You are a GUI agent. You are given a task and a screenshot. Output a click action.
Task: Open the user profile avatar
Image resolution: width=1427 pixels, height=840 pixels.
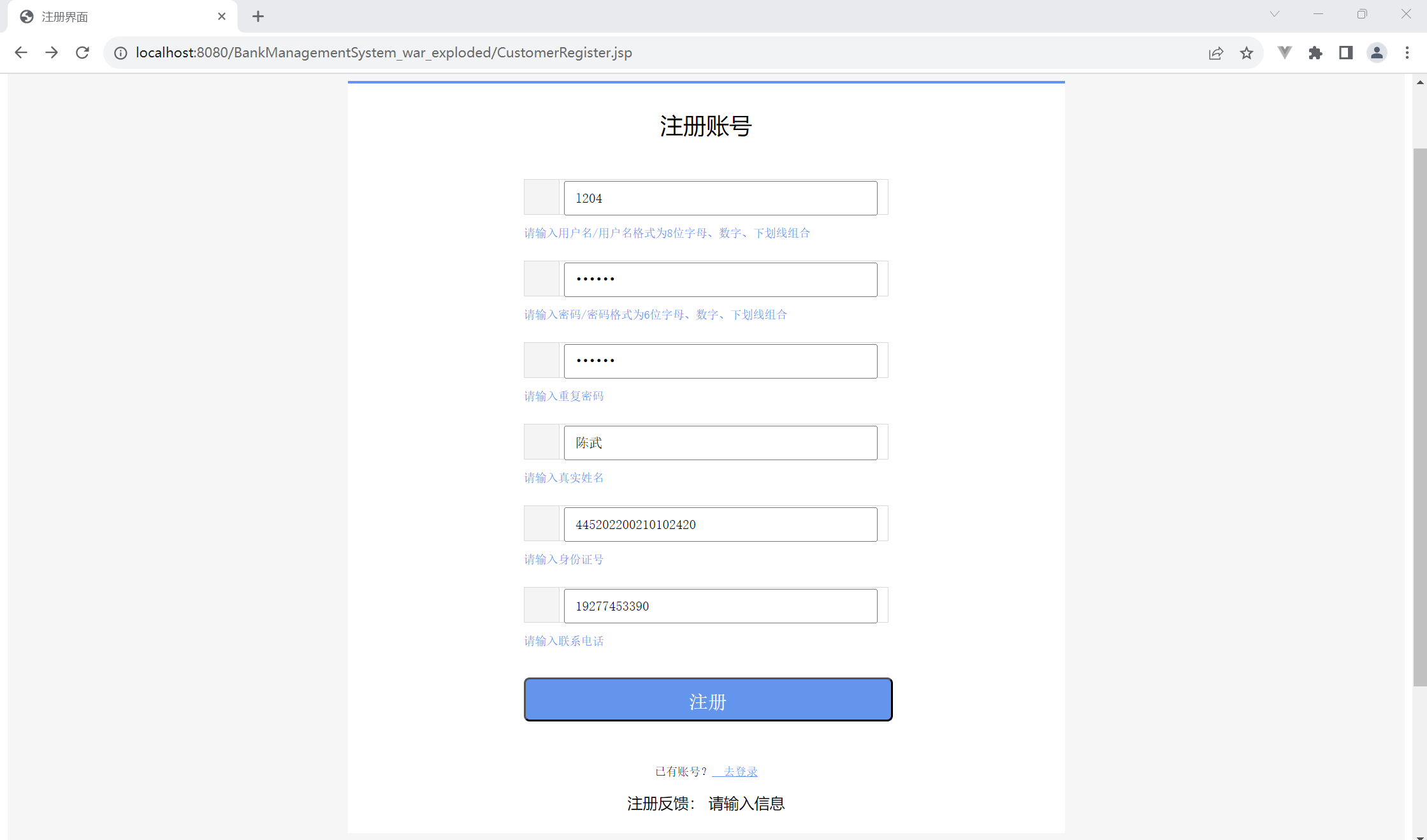[1377, 53]
